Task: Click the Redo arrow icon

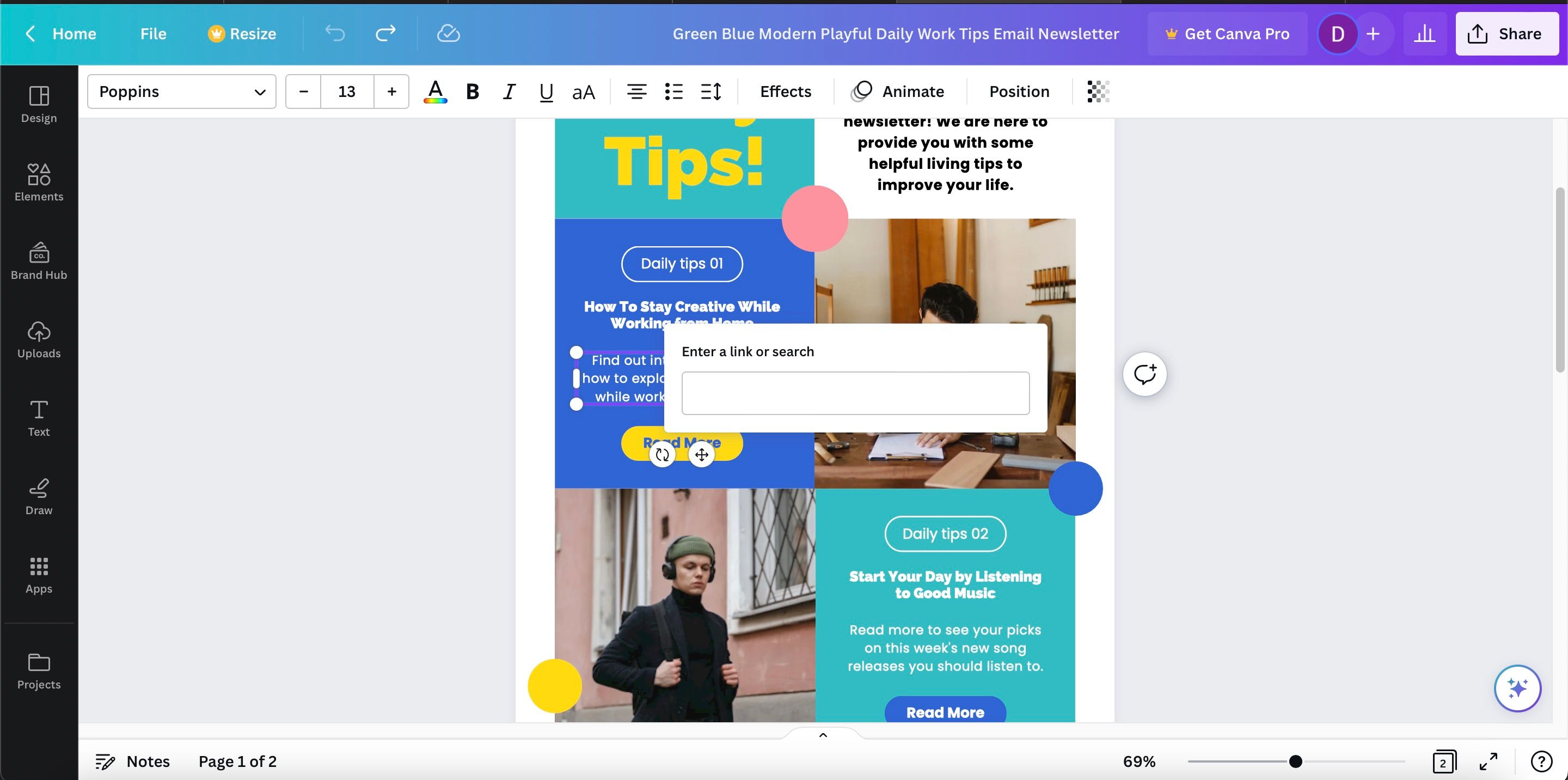Action: [x=382, y=34]
